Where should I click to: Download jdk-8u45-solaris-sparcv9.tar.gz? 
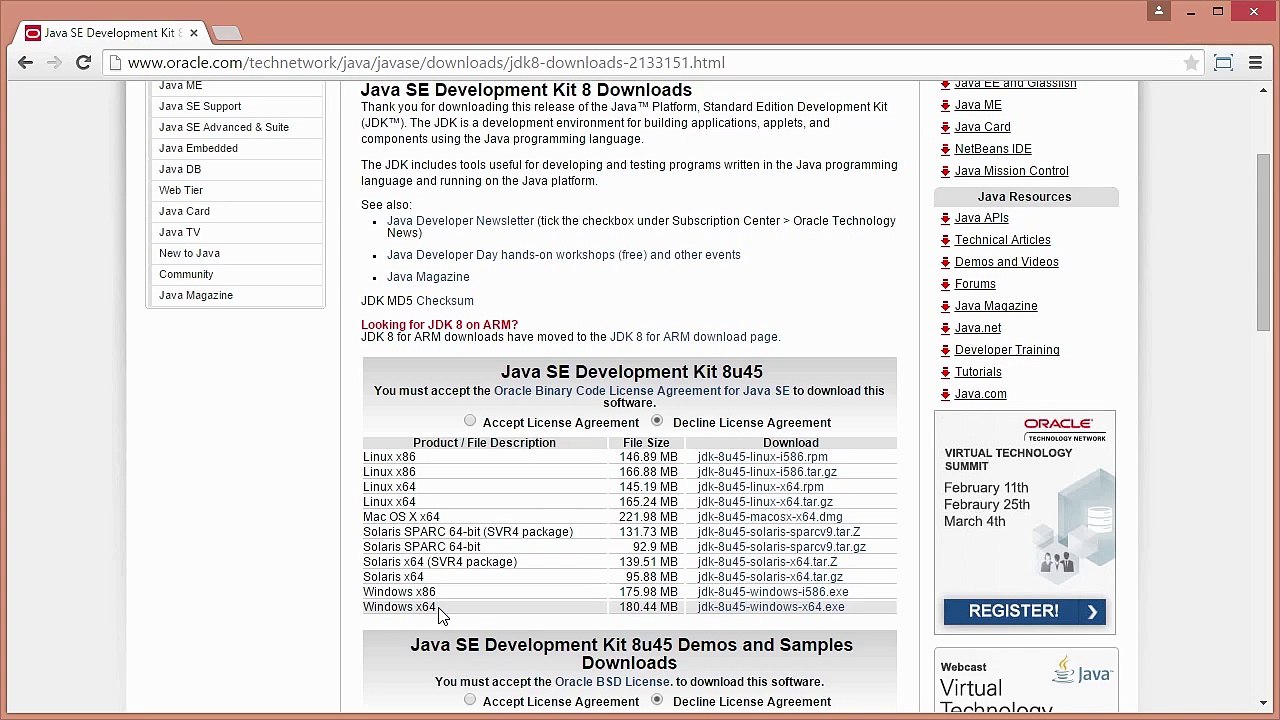click(782, 547)
